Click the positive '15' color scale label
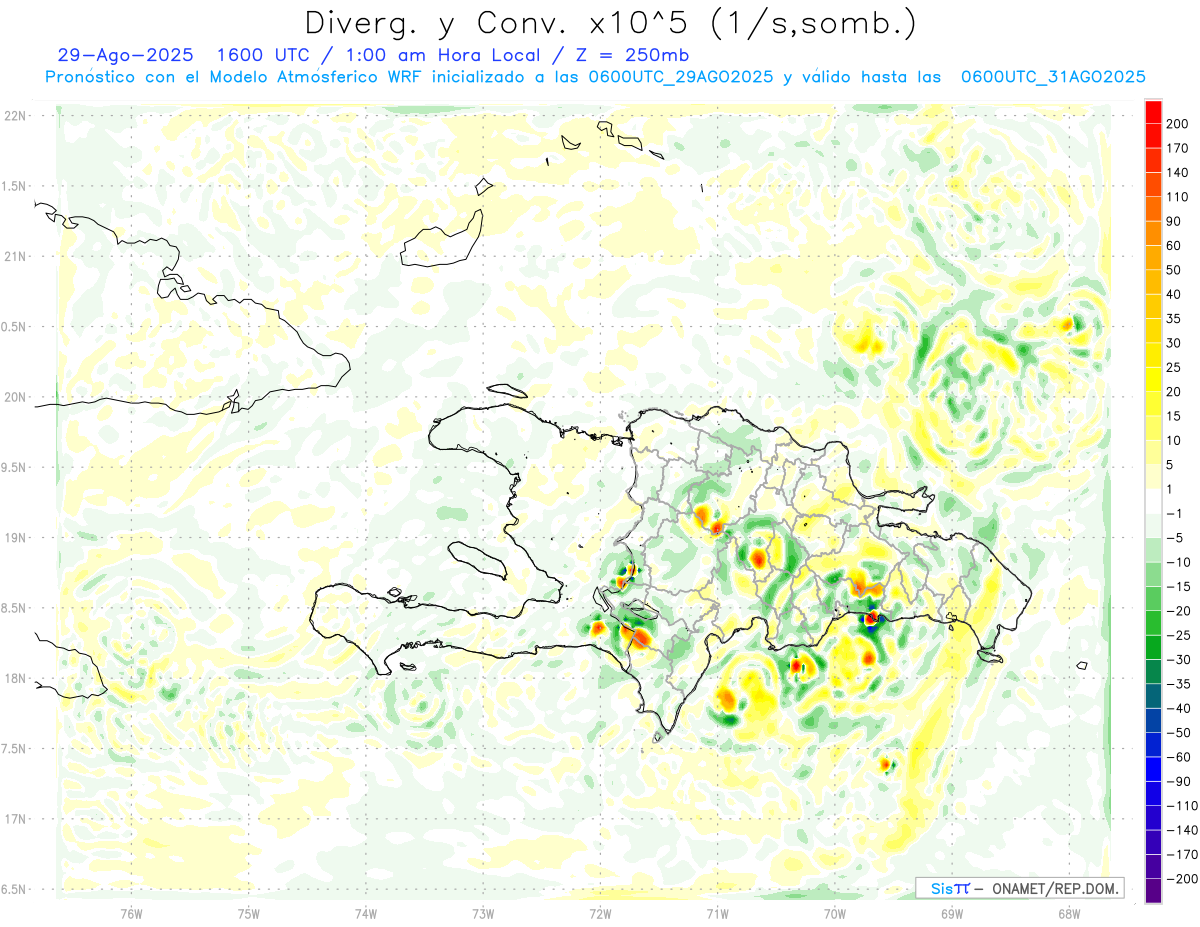 [1174, 416]
